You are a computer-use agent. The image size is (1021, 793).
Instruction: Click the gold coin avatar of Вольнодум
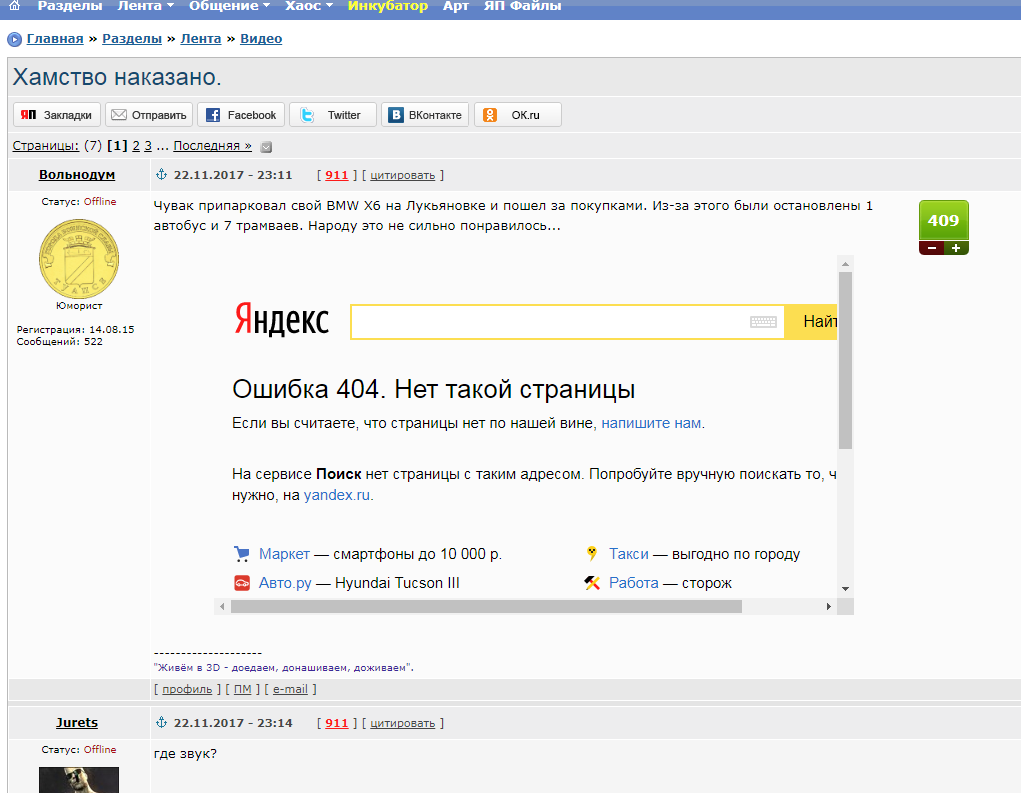click(x=79, y=259)
